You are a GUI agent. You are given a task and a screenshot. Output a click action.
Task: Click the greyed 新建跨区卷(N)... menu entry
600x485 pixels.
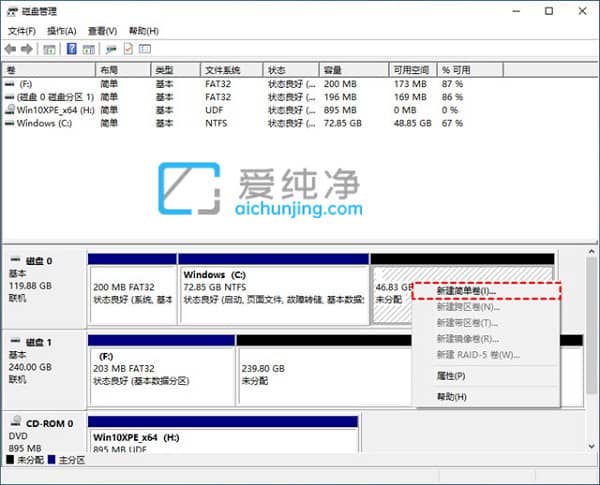pos(486,307)
